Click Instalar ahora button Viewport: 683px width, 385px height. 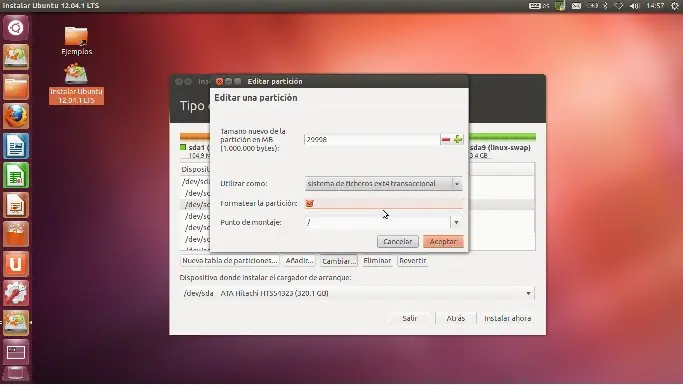508,318
